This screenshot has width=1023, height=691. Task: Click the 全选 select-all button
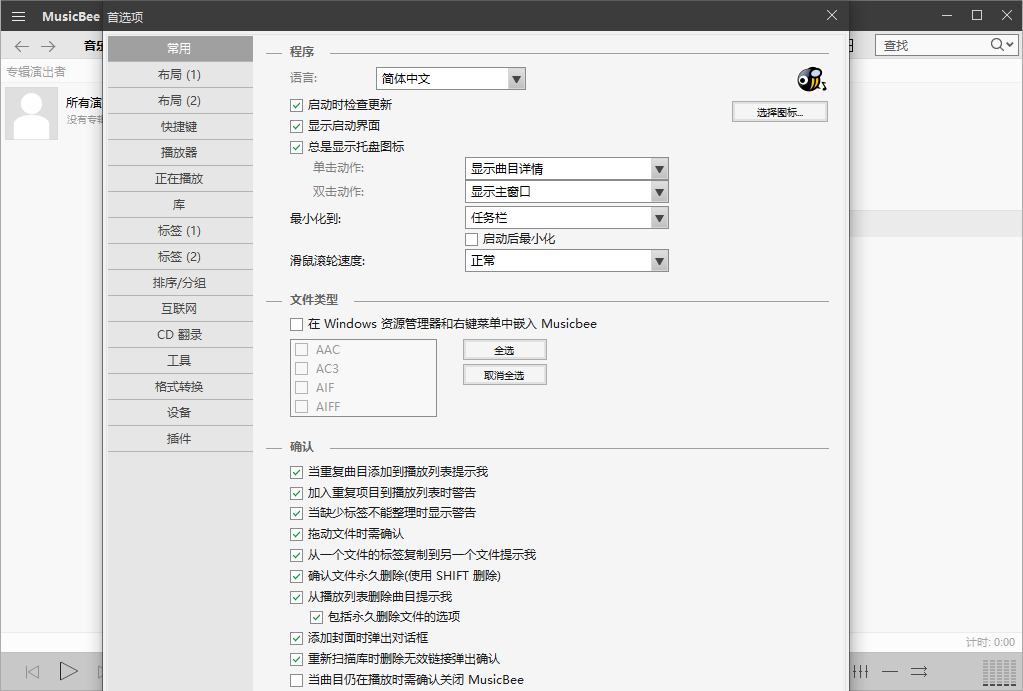(x=504, y=350)
